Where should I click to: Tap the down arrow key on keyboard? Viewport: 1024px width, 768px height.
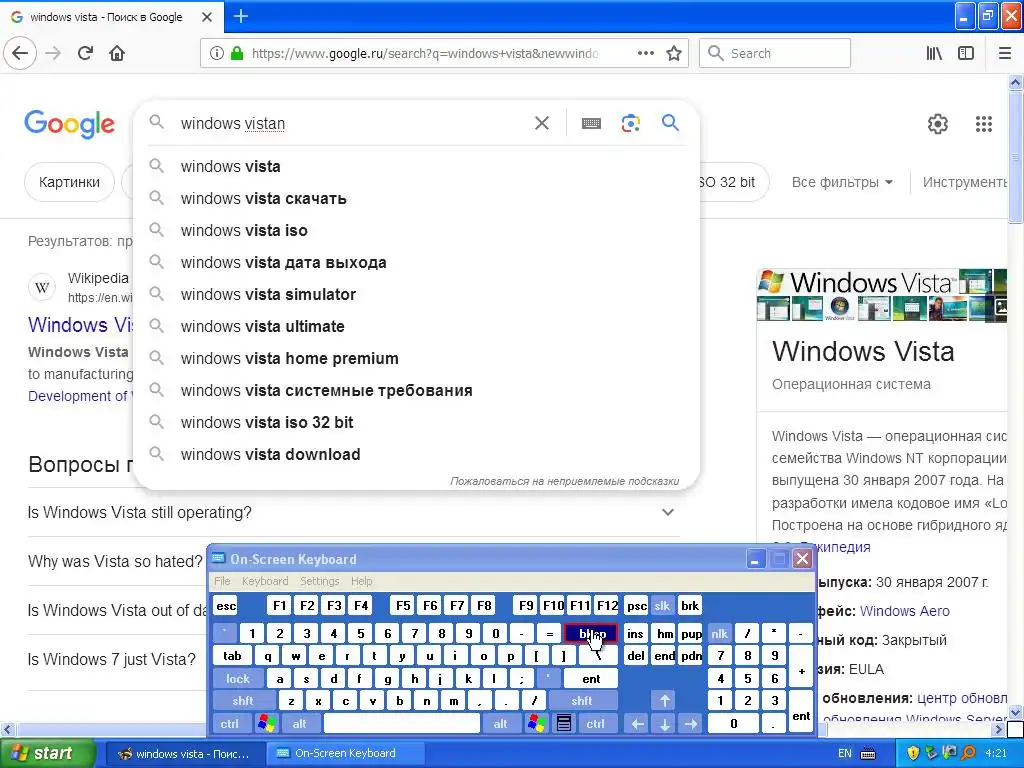pos(664,724)
